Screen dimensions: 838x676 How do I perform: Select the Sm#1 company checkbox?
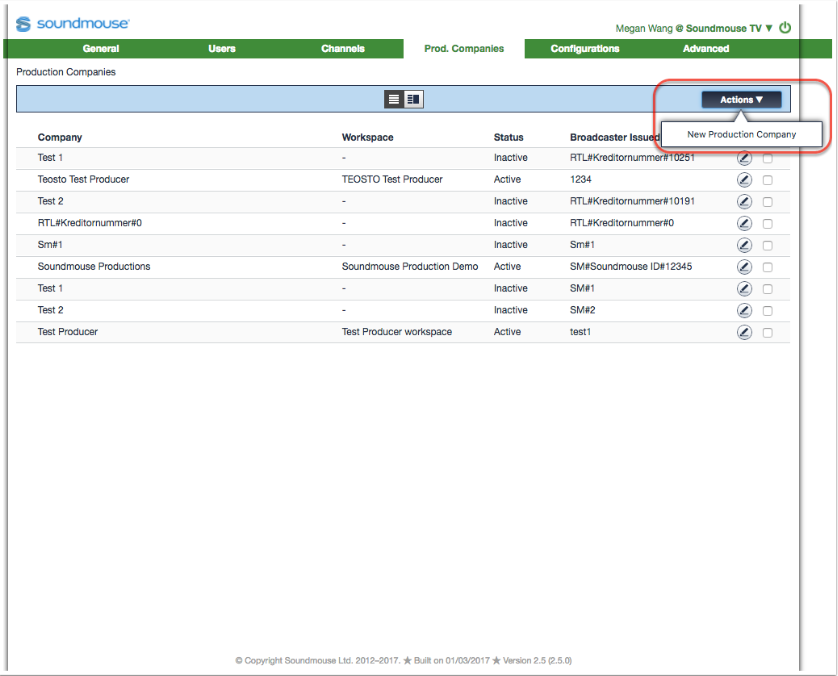coord(767,246)
